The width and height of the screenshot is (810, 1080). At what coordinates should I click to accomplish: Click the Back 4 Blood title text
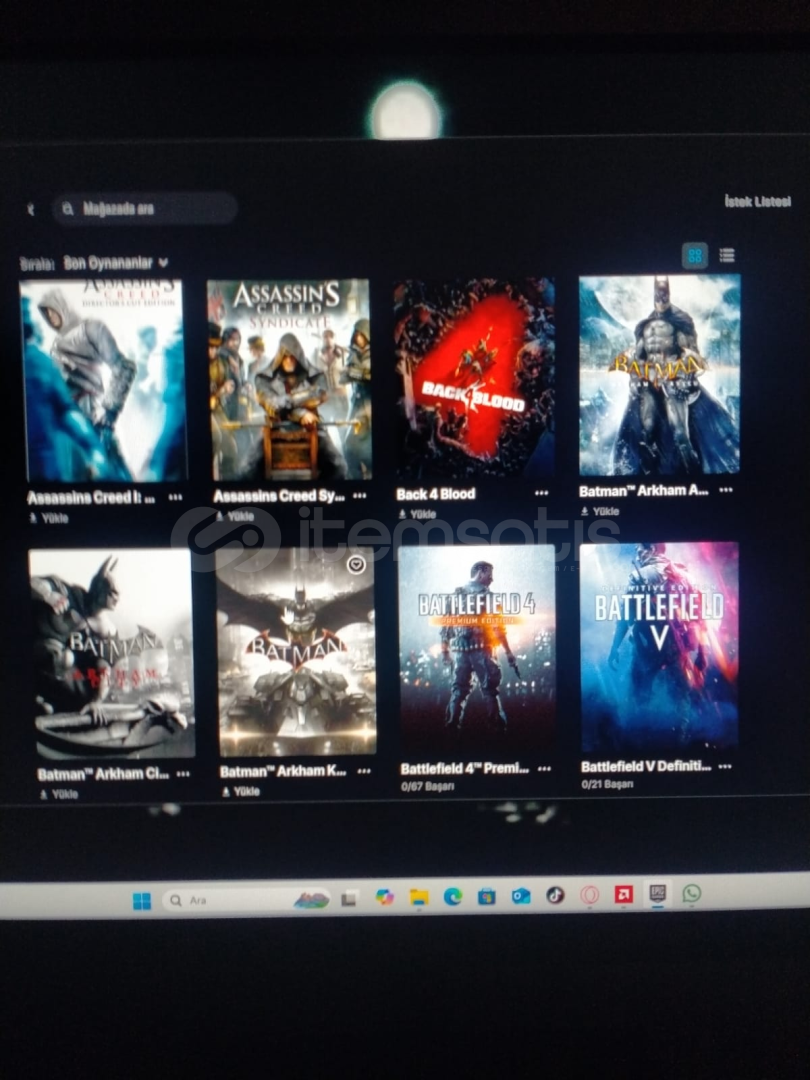[436, 494]
